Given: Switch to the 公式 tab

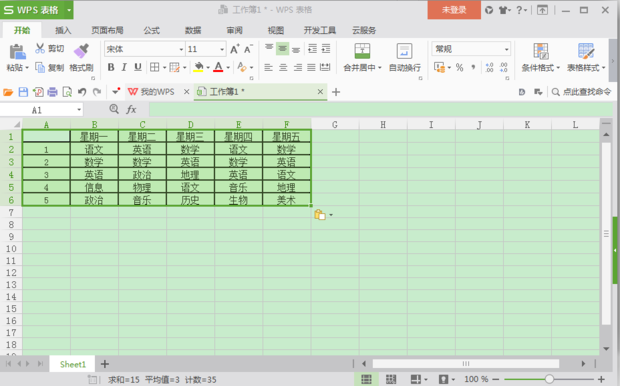Looking at the screenshot, I should [151, 30].
